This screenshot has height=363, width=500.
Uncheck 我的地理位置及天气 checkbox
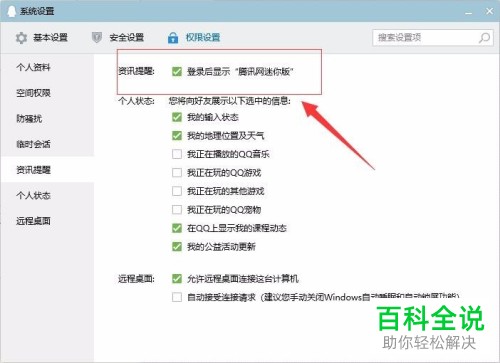(x=177, y=136)
